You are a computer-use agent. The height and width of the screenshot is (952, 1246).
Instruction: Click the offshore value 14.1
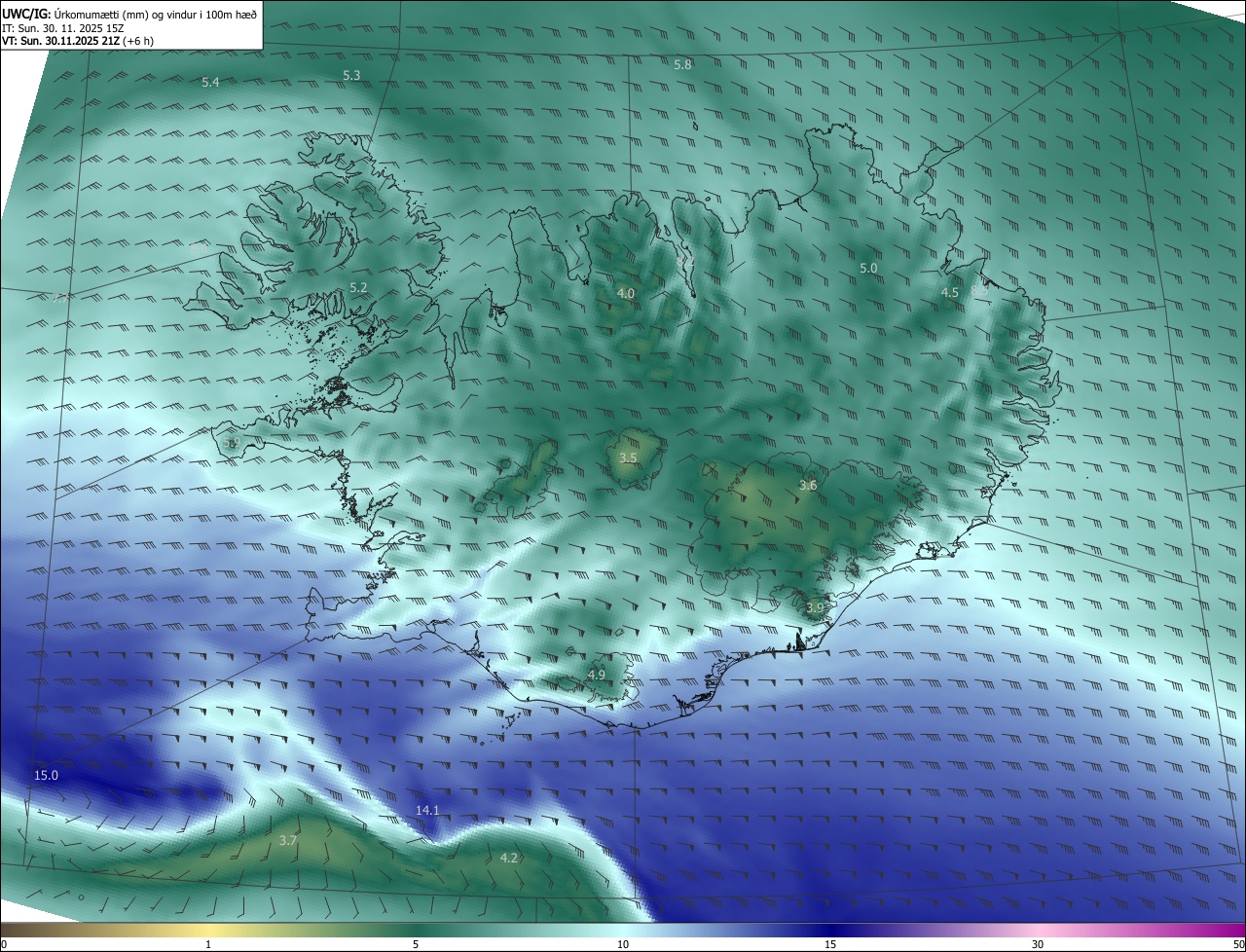(x=427, y=810)
